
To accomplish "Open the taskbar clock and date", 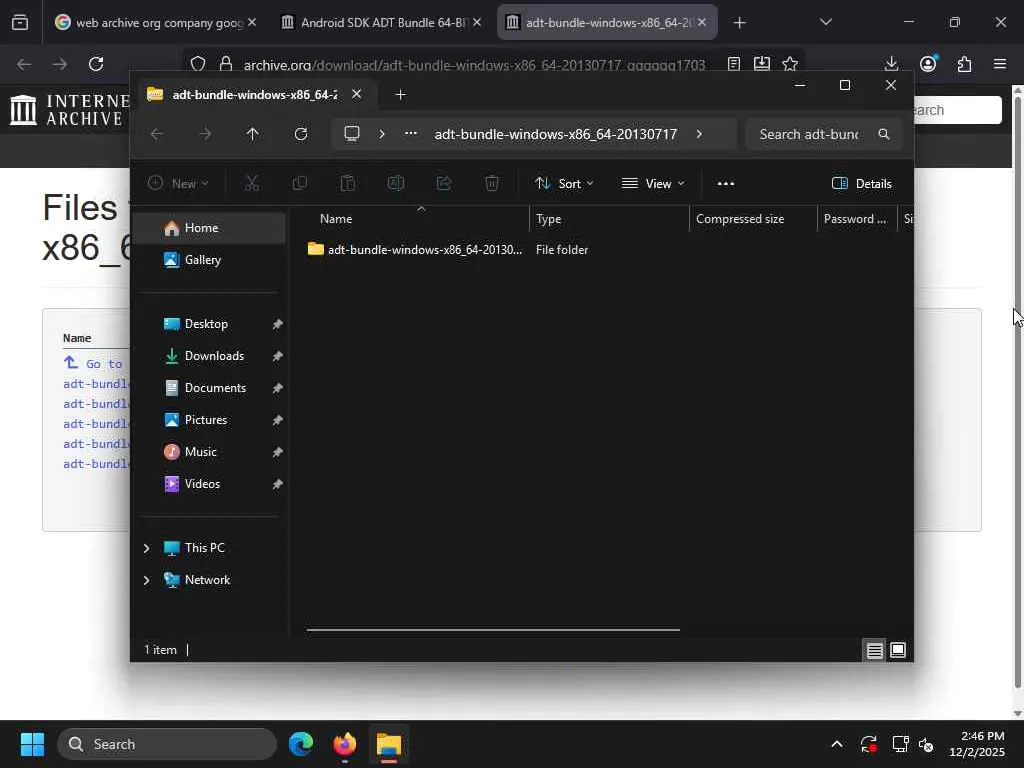I will [x=977, y=744].
